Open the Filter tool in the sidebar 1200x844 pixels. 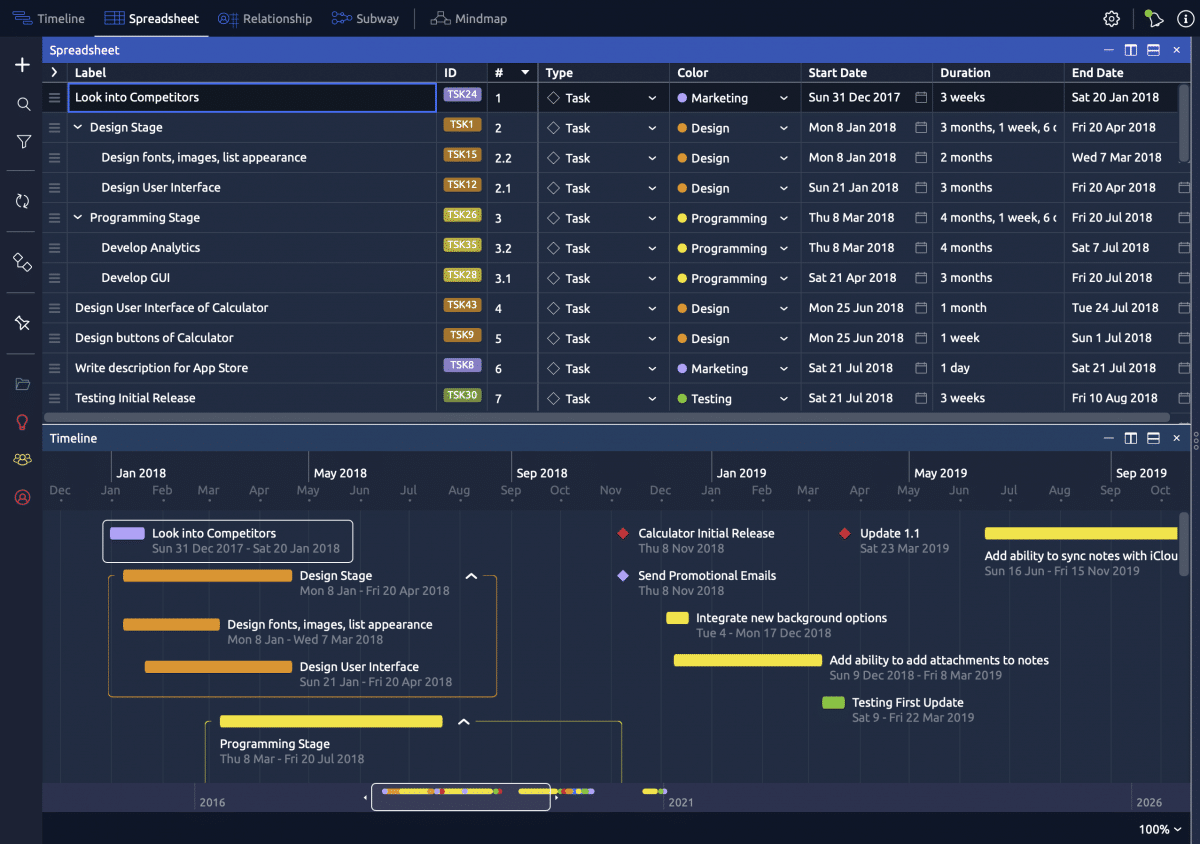pyautogui.click(x=21, y=141)
